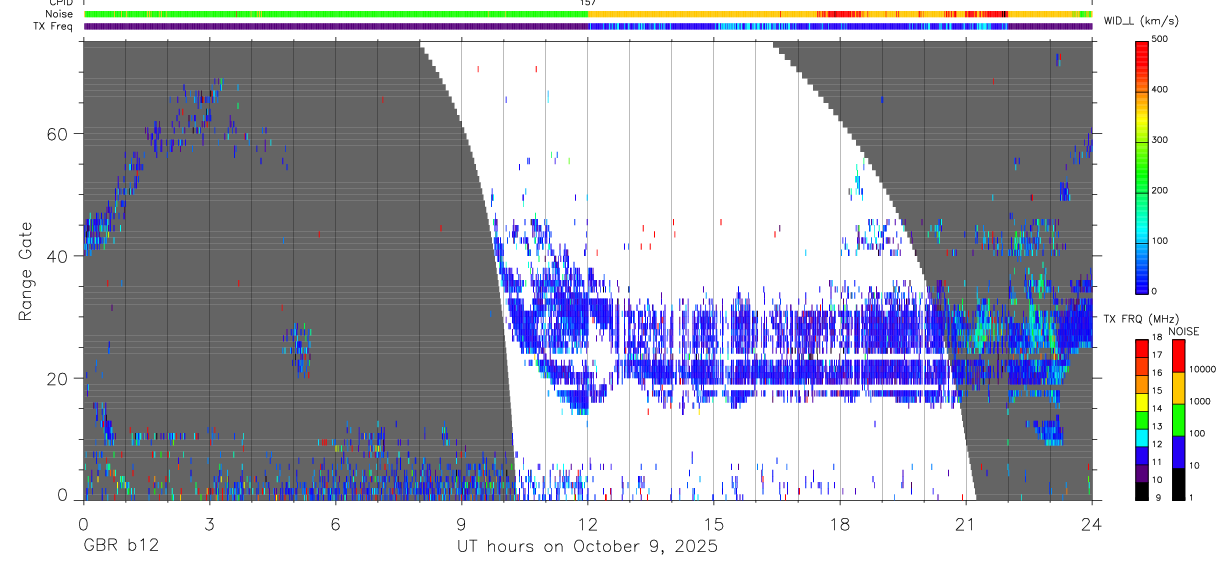
Task: Click the '500' label on the width colorbar
Action: click(x=1161, y=39)
